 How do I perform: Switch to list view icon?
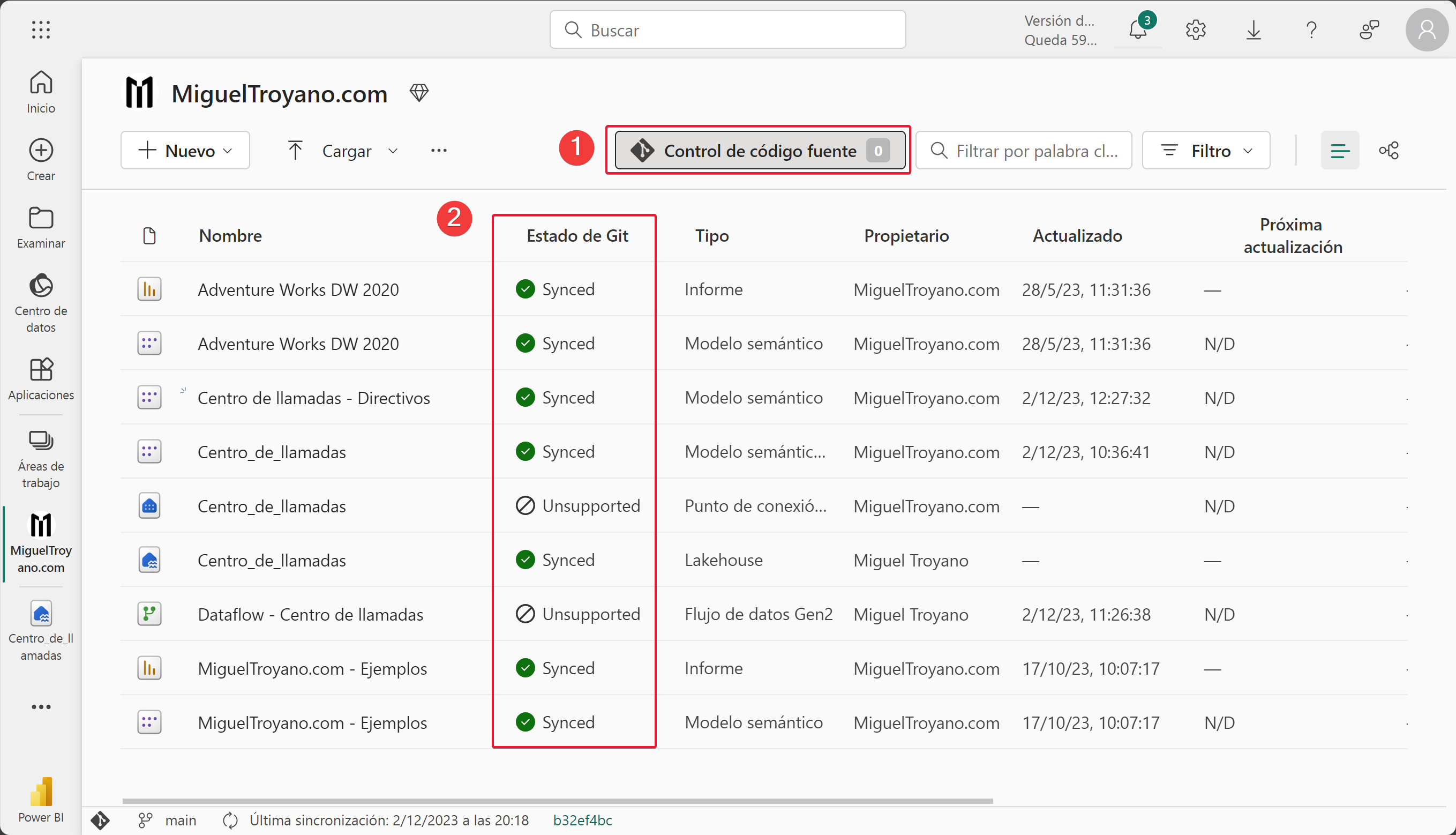(1340, 150)
